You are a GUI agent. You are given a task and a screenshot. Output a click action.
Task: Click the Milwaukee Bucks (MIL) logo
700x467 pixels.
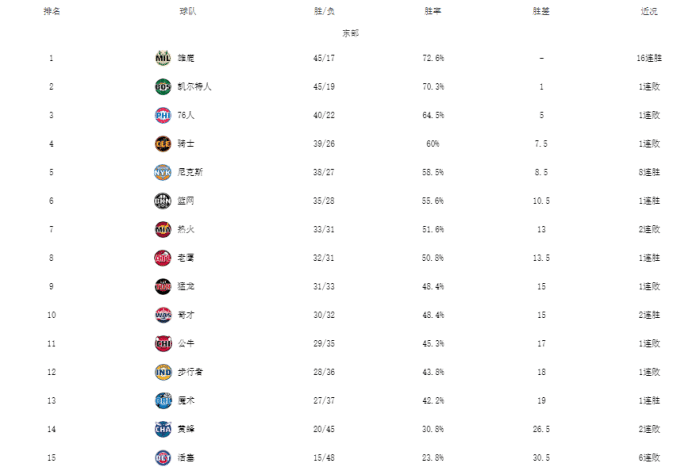tap(163, 58)
